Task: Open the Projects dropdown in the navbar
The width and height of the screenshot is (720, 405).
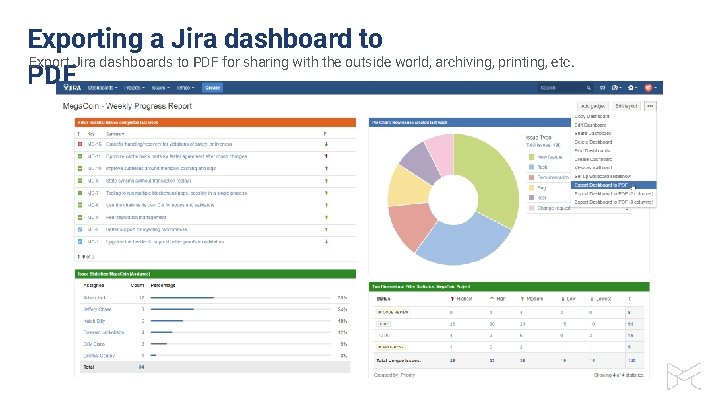Action: [x=135, y=88]
